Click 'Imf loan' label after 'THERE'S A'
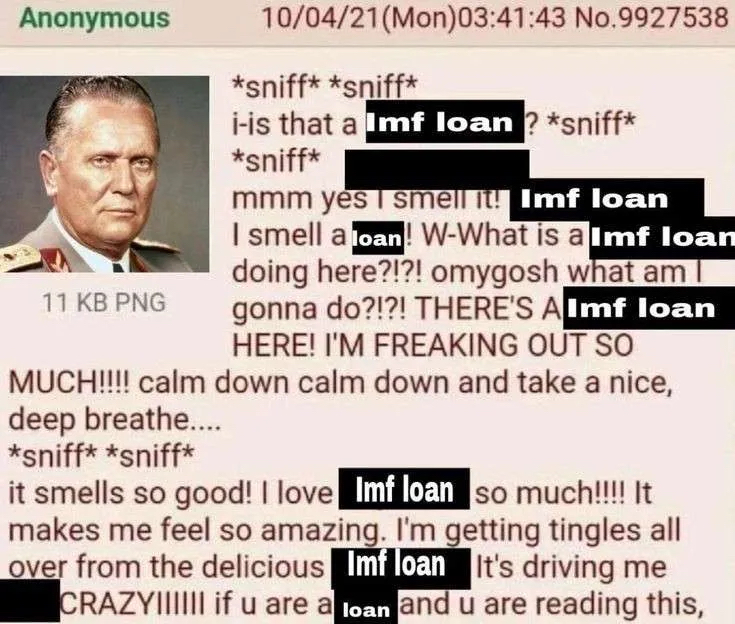 click(x=650, y=308)
